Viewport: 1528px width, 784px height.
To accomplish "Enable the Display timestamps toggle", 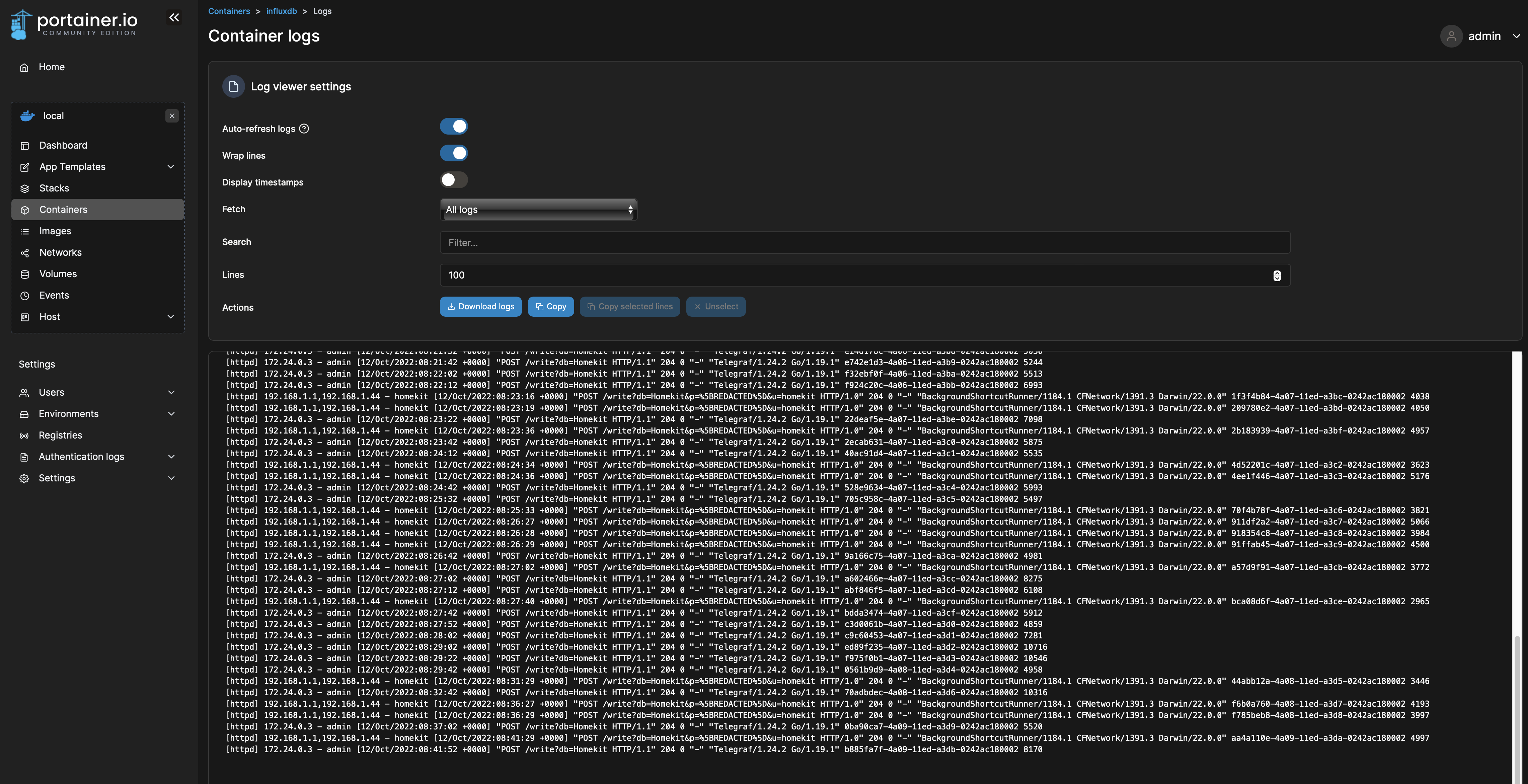I will 454,180.
